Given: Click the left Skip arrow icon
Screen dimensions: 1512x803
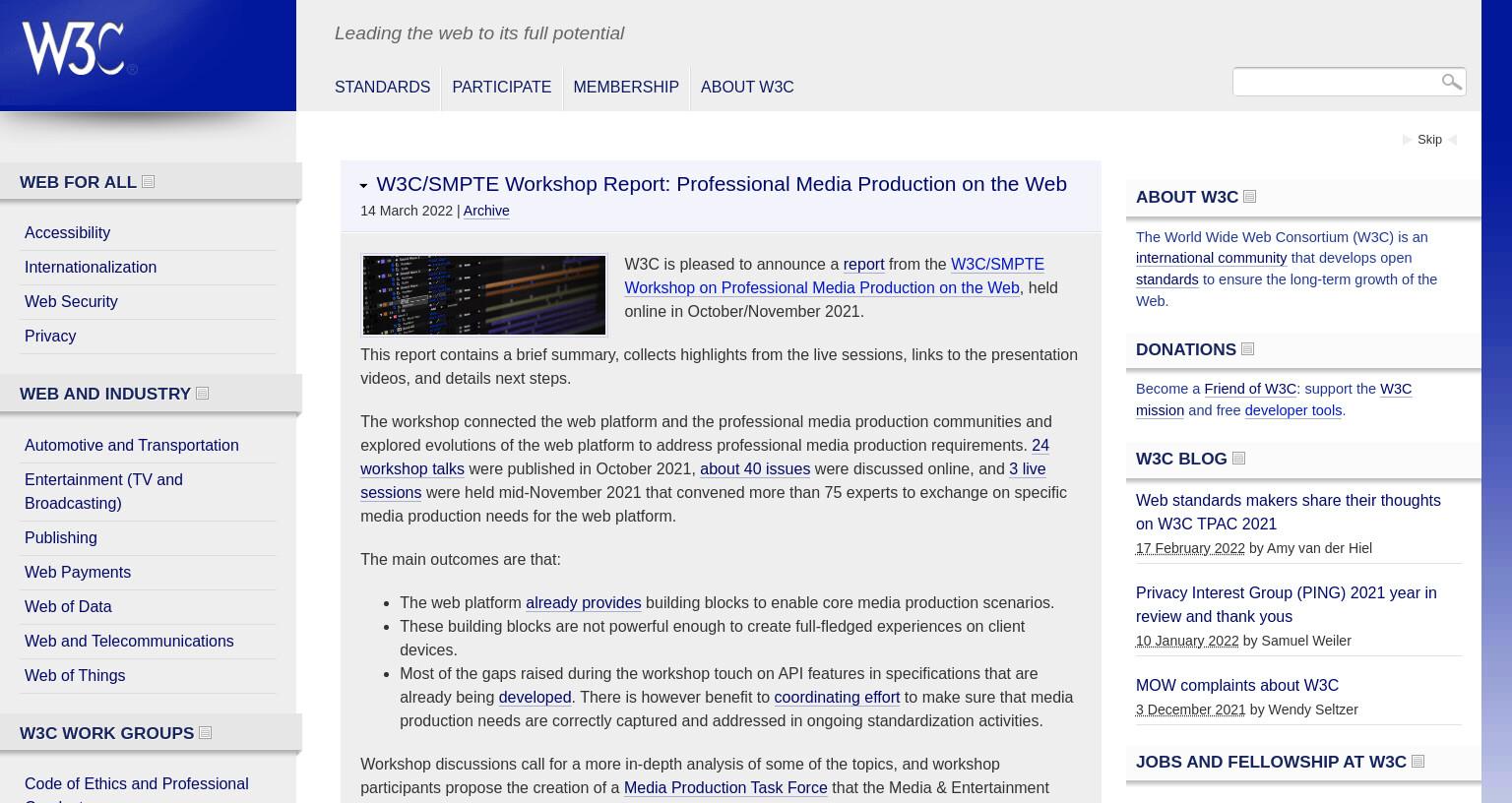Looking at the screenshot, I should pos(1408,140).
